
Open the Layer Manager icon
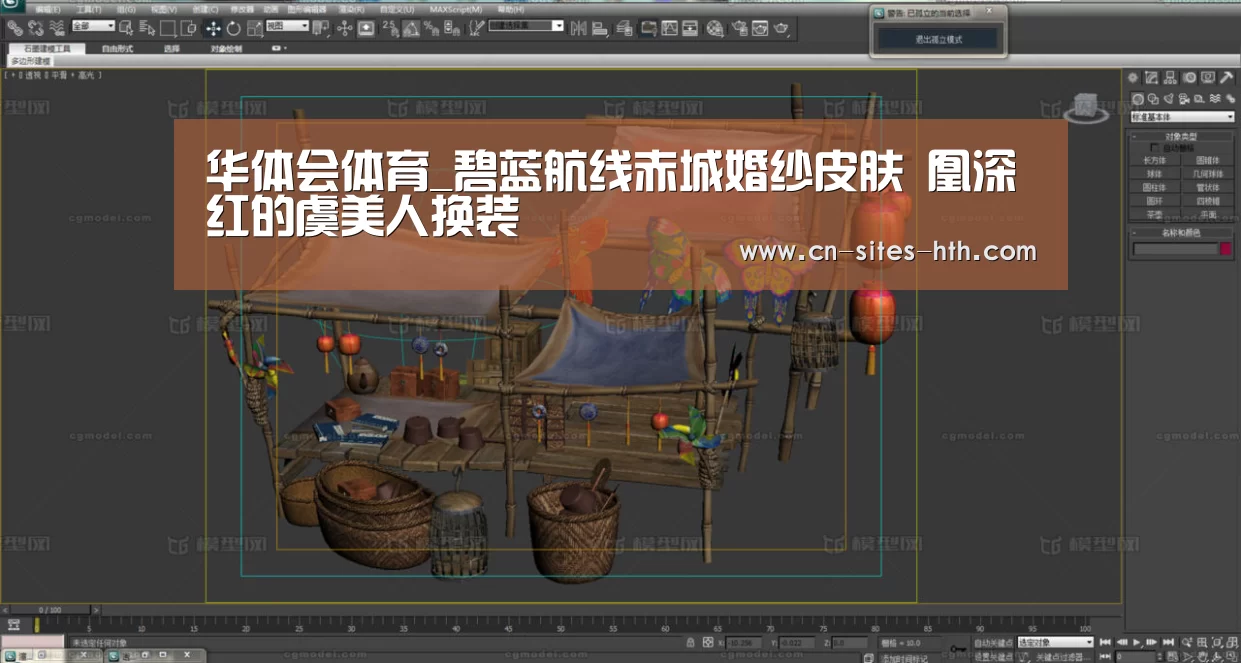[x=624, y=28]
